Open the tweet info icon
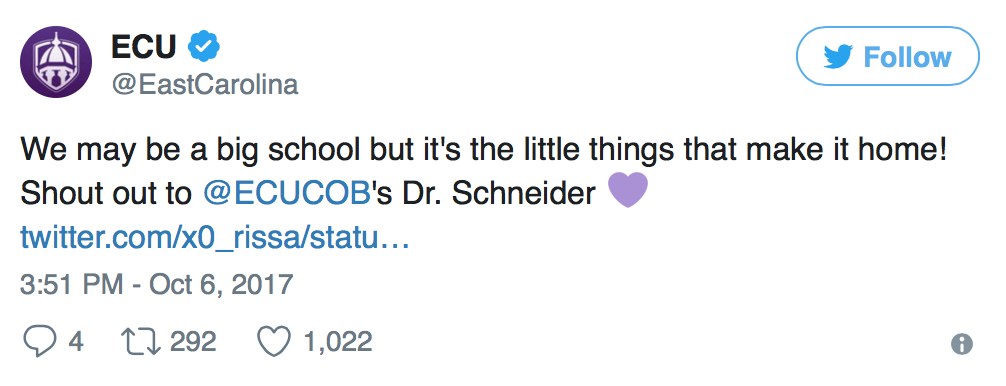Viewport: 1006px width, 386px height. tap(962, 344)
